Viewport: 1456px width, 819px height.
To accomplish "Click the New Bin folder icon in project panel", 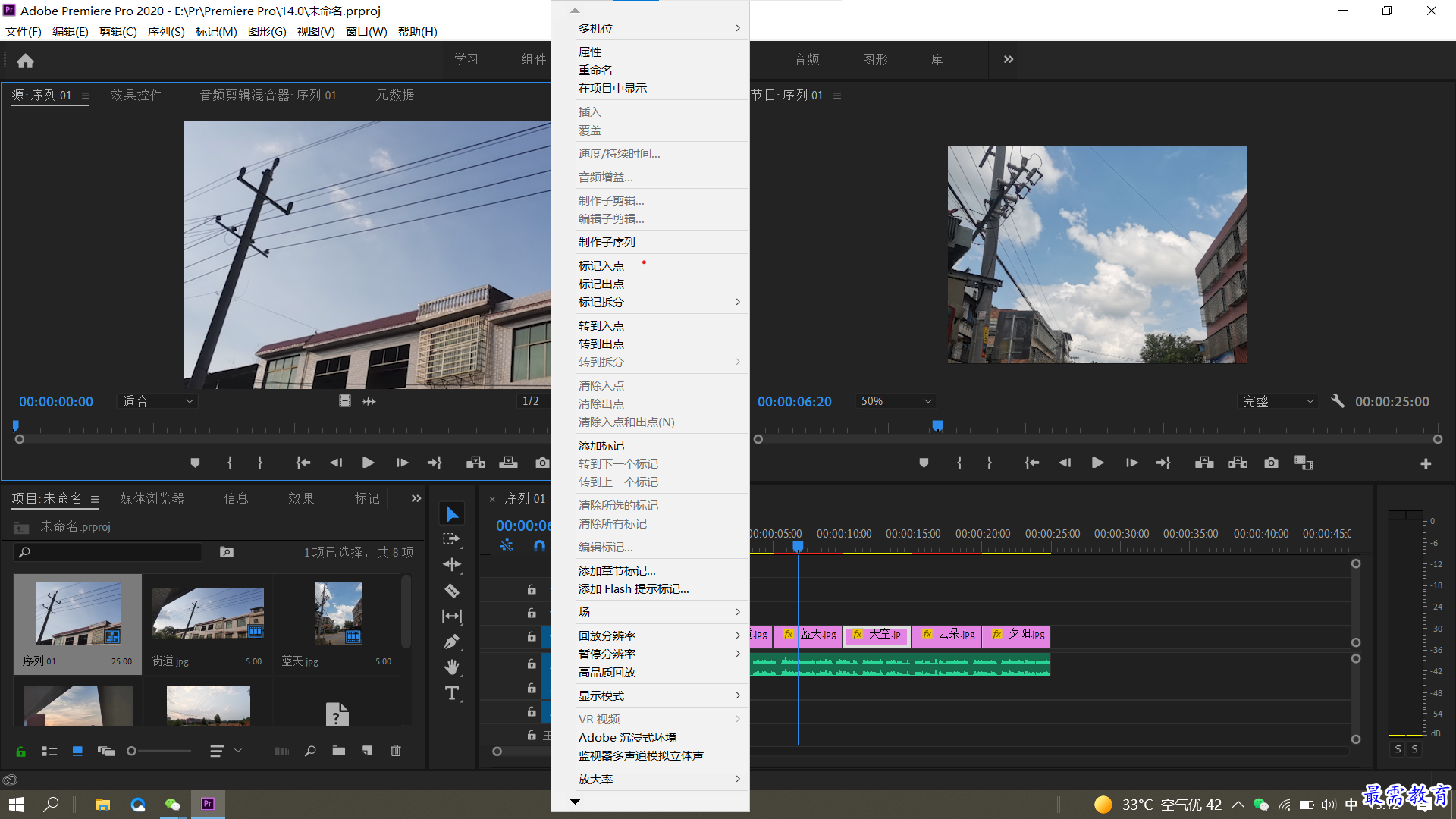I will [338, 751].
